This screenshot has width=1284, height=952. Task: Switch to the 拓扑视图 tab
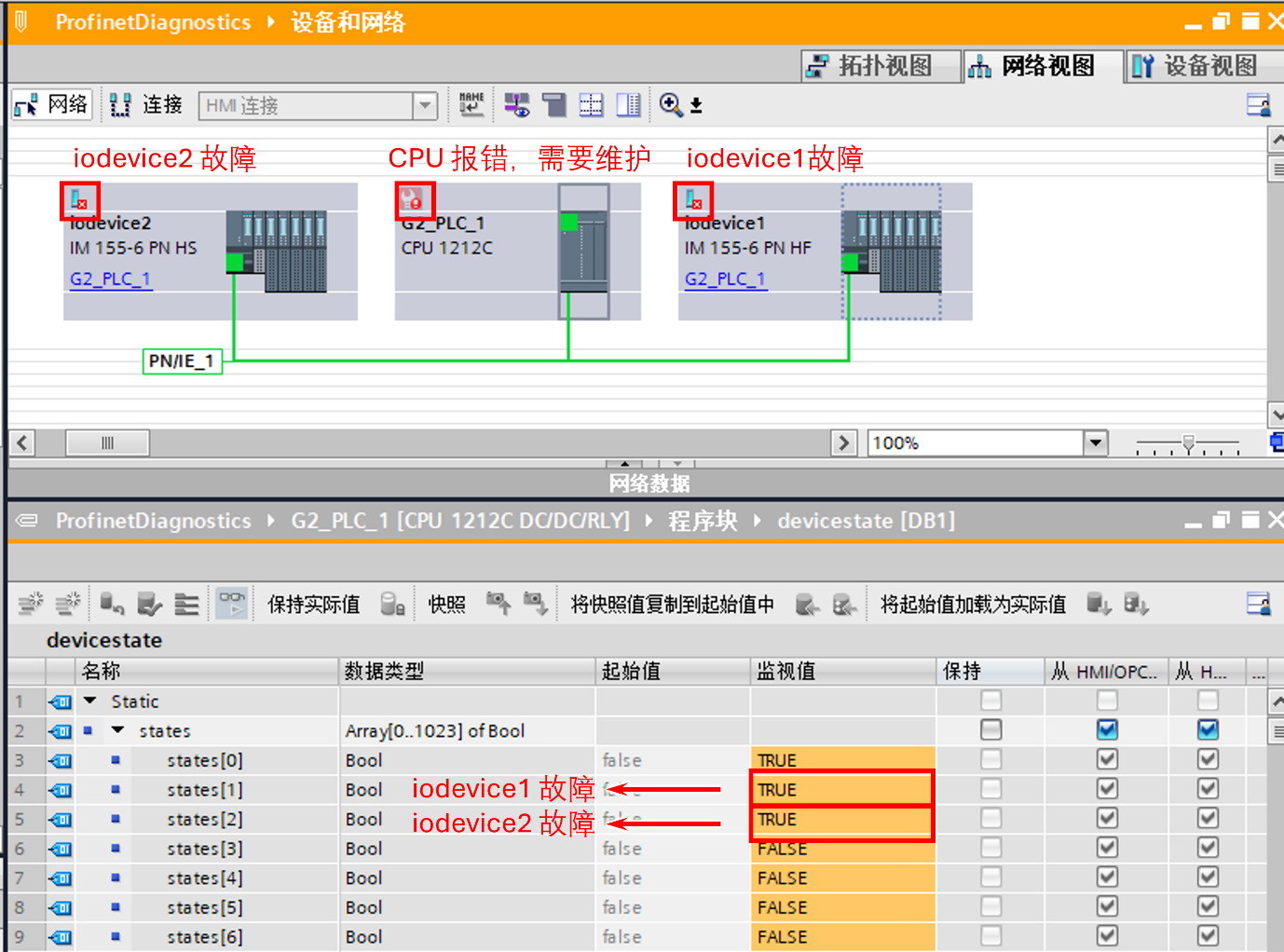click(879, 65)
